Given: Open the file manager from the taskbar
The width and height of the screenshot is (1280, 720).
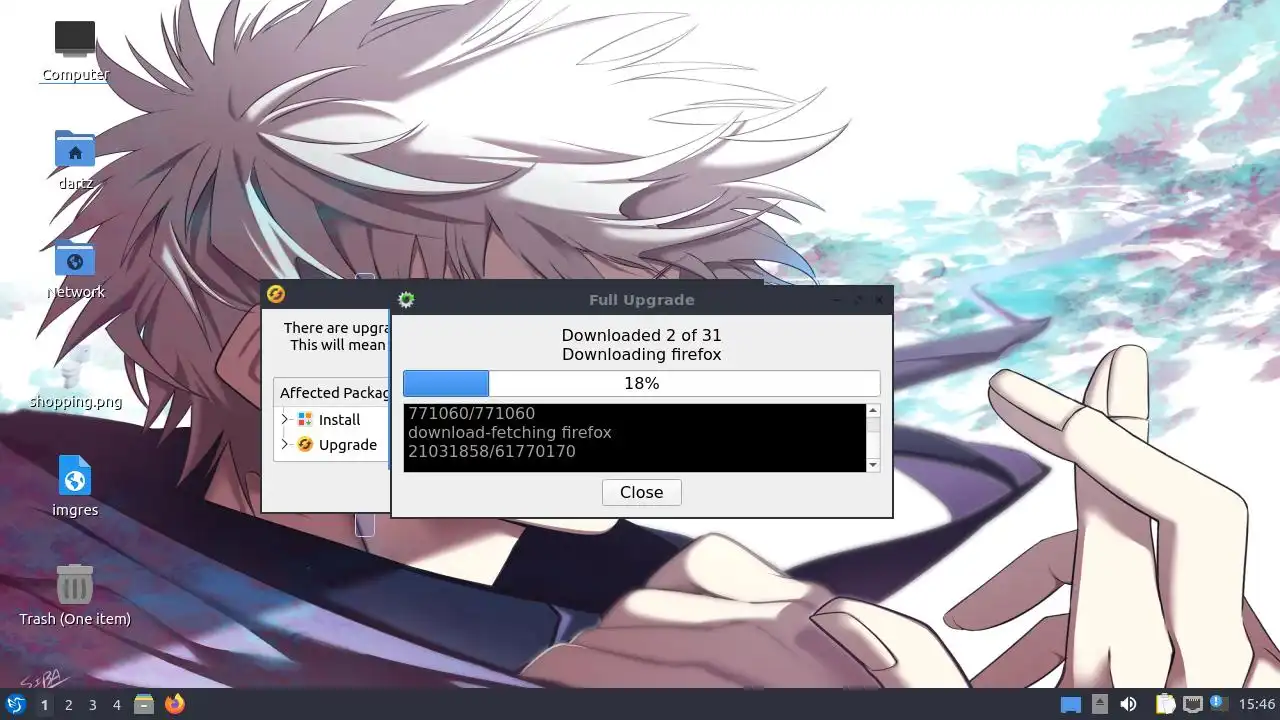Looking at the screenshot, I should coord(144,704).
